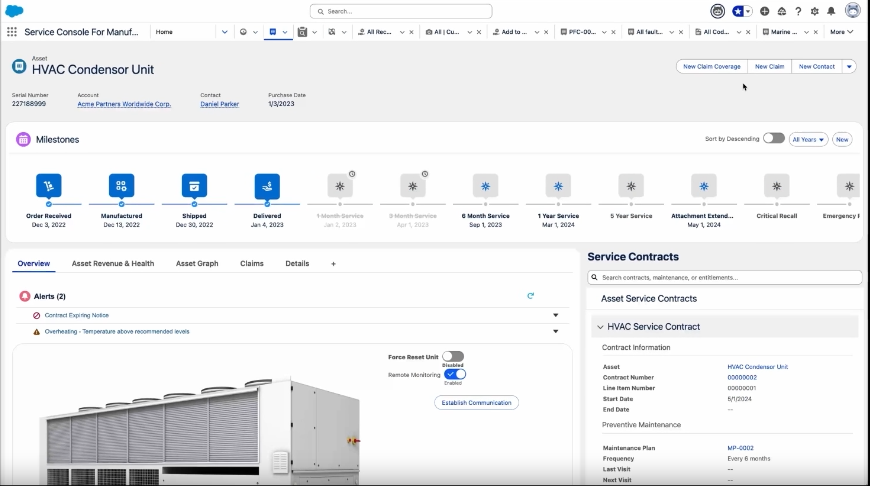Open more actions dropdown beside New Contact

(849, 67)
